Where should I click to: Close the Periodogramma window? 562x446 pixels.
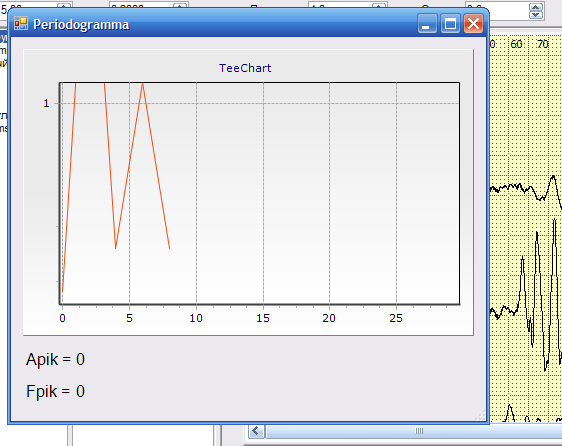[473, 24]
